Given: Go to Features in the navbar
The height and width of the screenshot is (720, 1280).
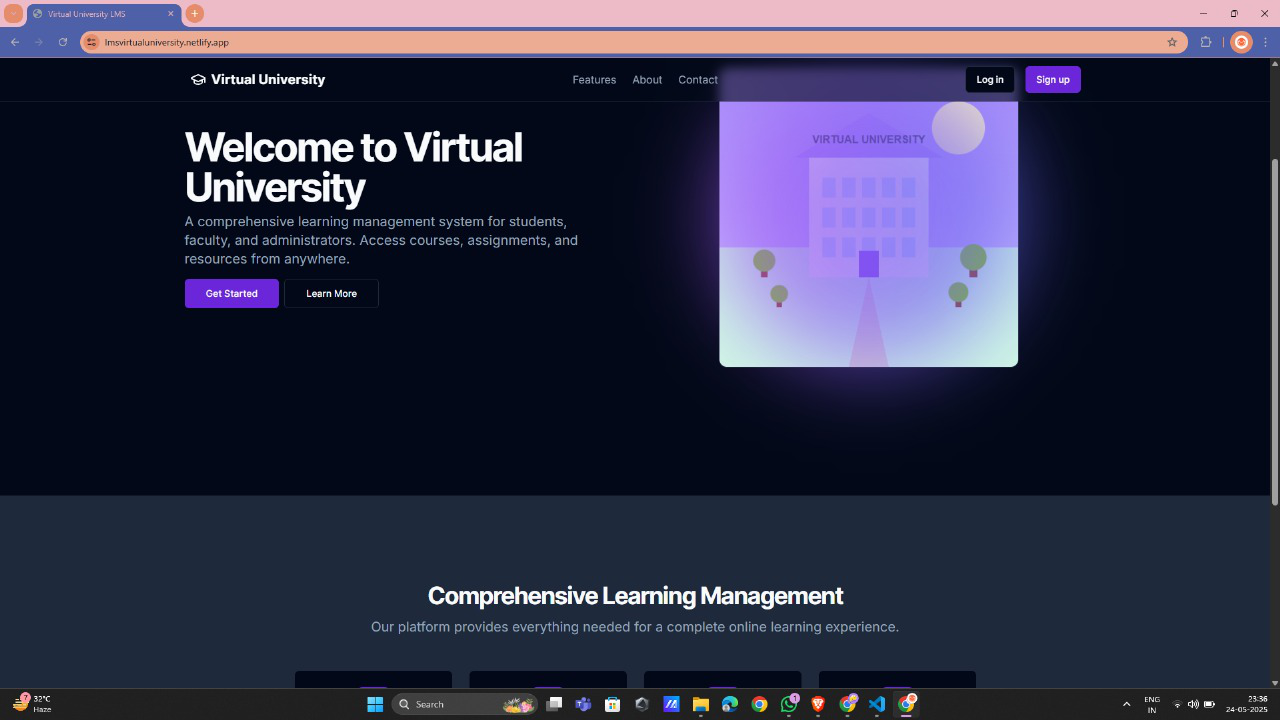Looking at the screenshot, I should point(594,80).
